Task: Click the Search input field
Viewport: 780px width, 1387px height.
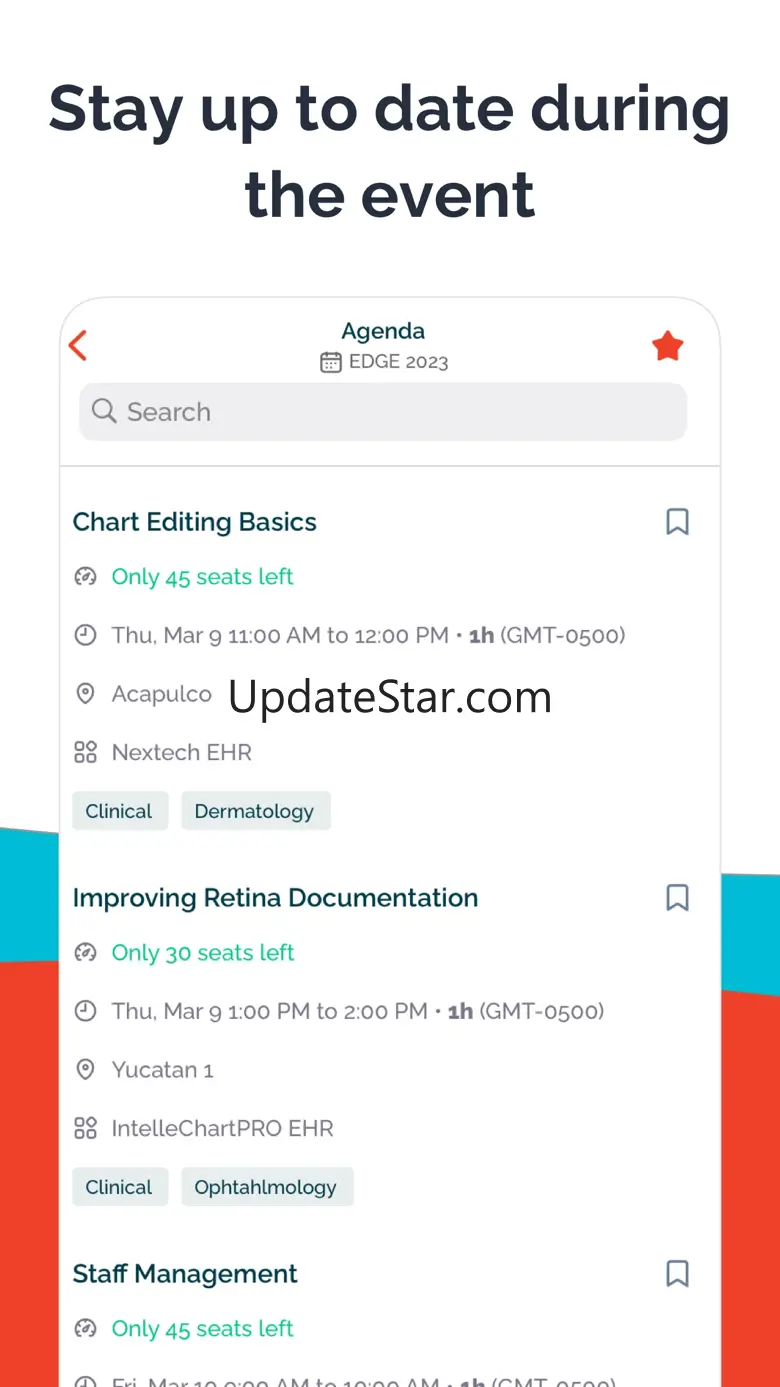Action: pyautogui.click(x=383, y=411)
